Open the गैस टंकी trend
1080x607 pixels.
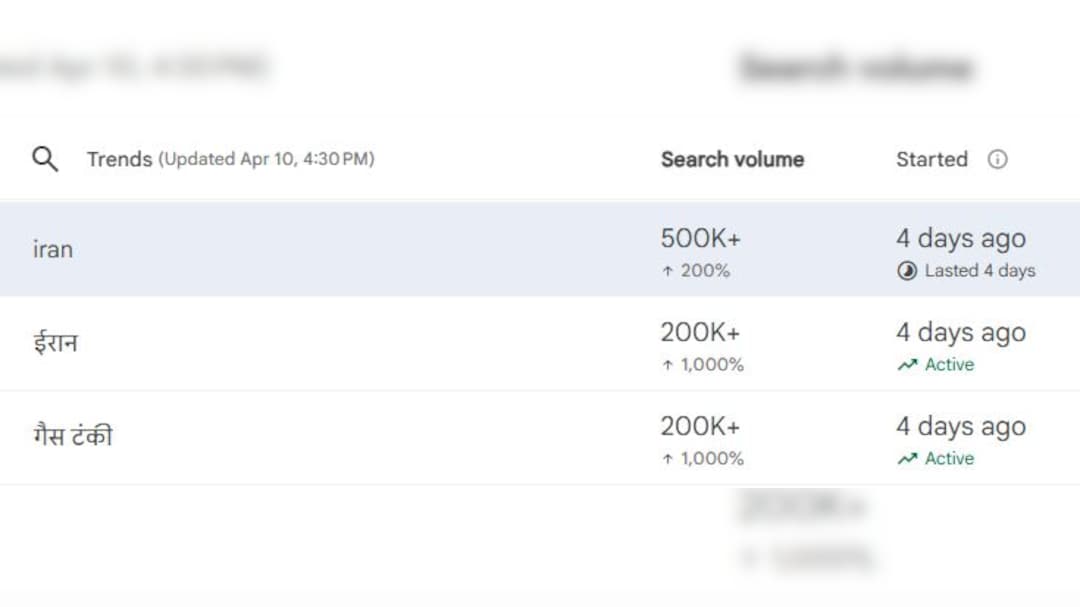click(72, 436)
